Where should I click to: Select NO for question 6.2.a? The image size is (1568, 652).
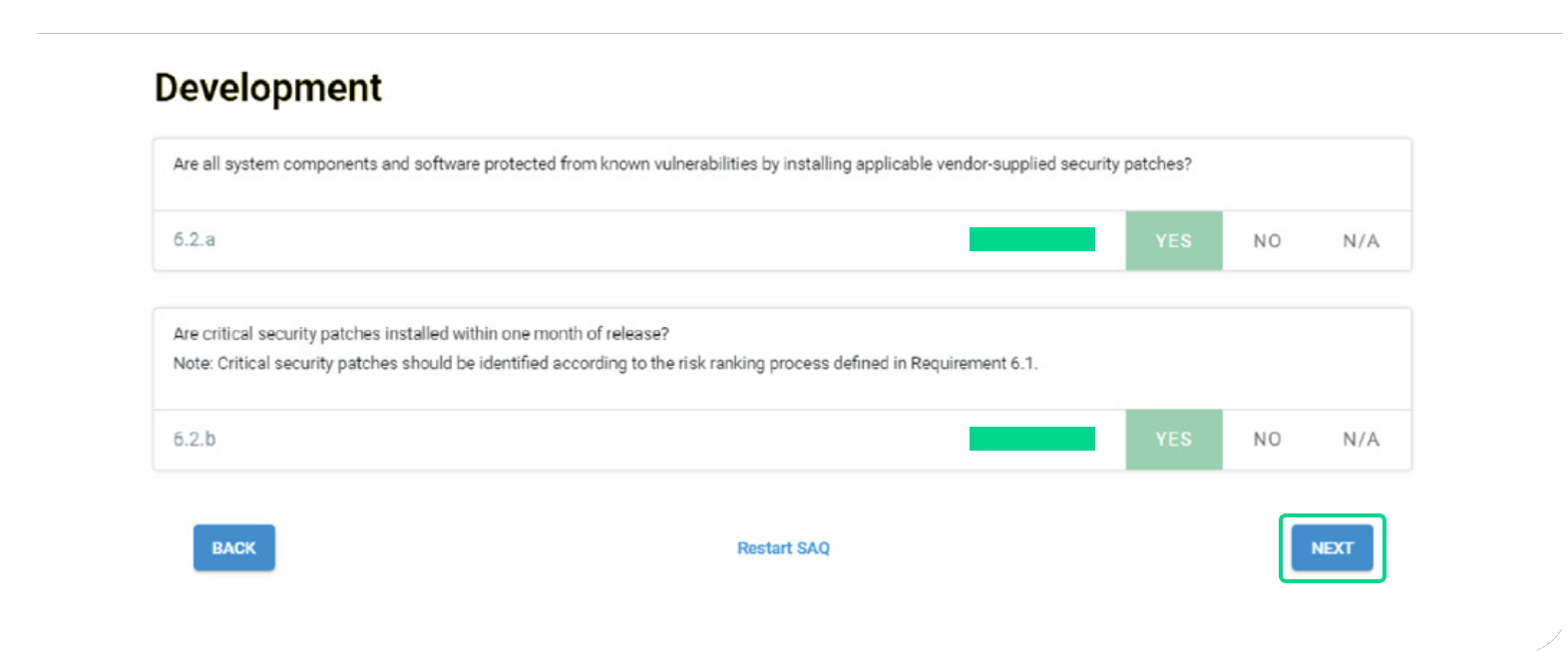click(x=1267, y=240)
